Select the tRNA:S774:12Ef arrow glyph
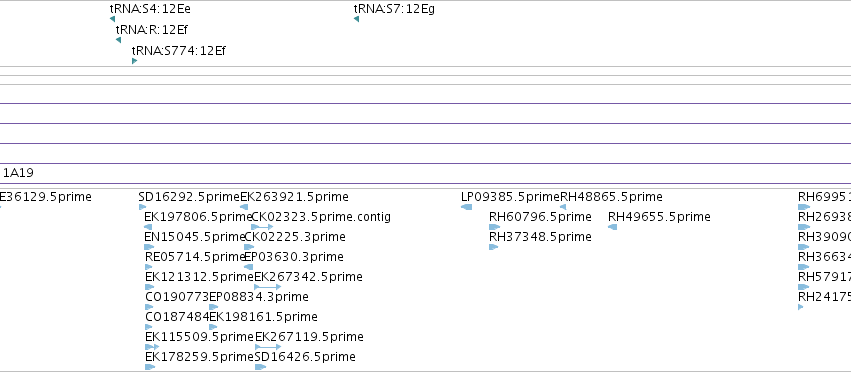851x372 pixels. (x=135, y=61)
